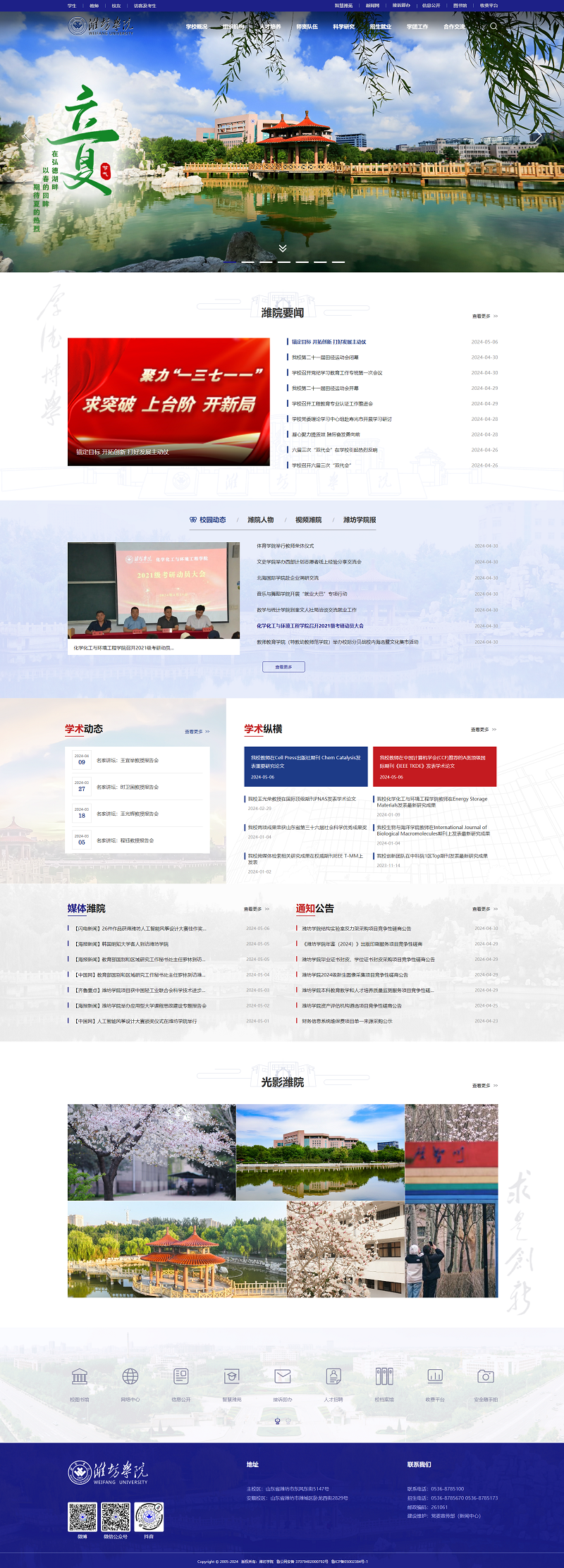Click the search magnifier icon in header

[x=493, y=26]
